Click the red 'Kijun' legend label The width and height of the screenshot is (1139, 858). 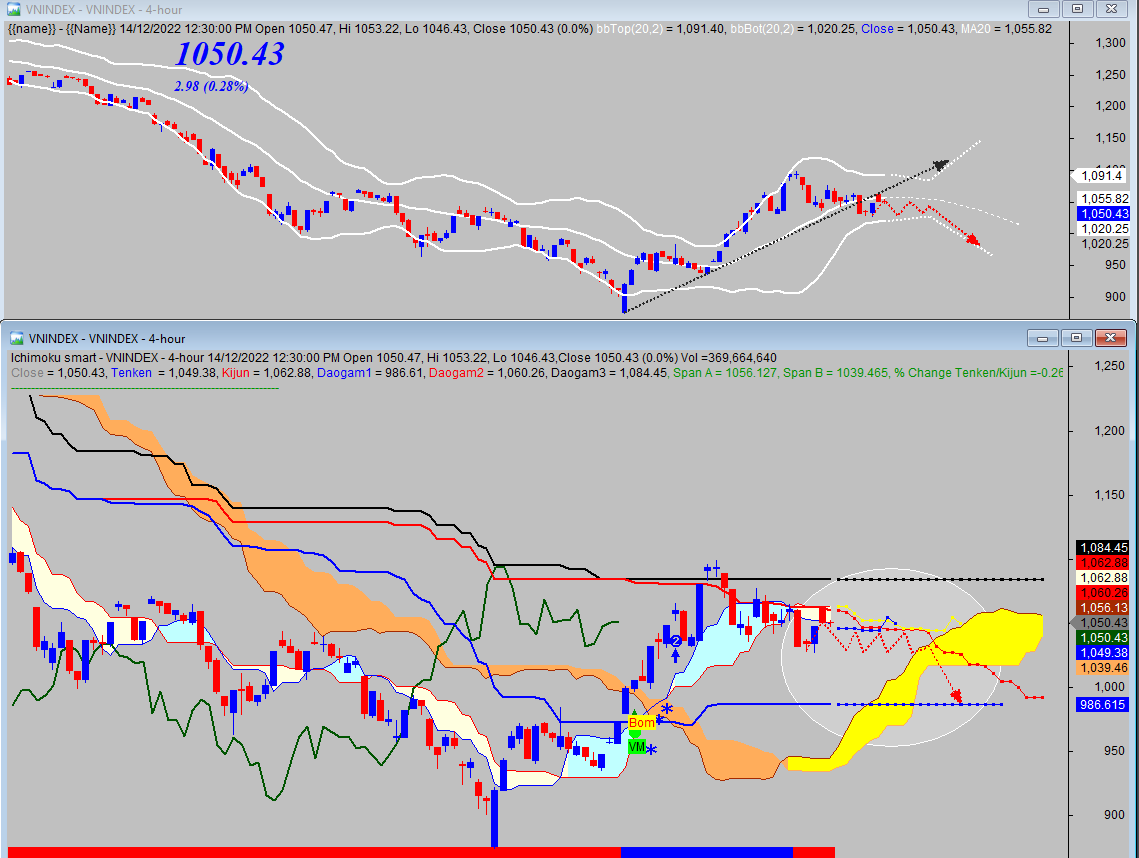click(x=235, y=372)
